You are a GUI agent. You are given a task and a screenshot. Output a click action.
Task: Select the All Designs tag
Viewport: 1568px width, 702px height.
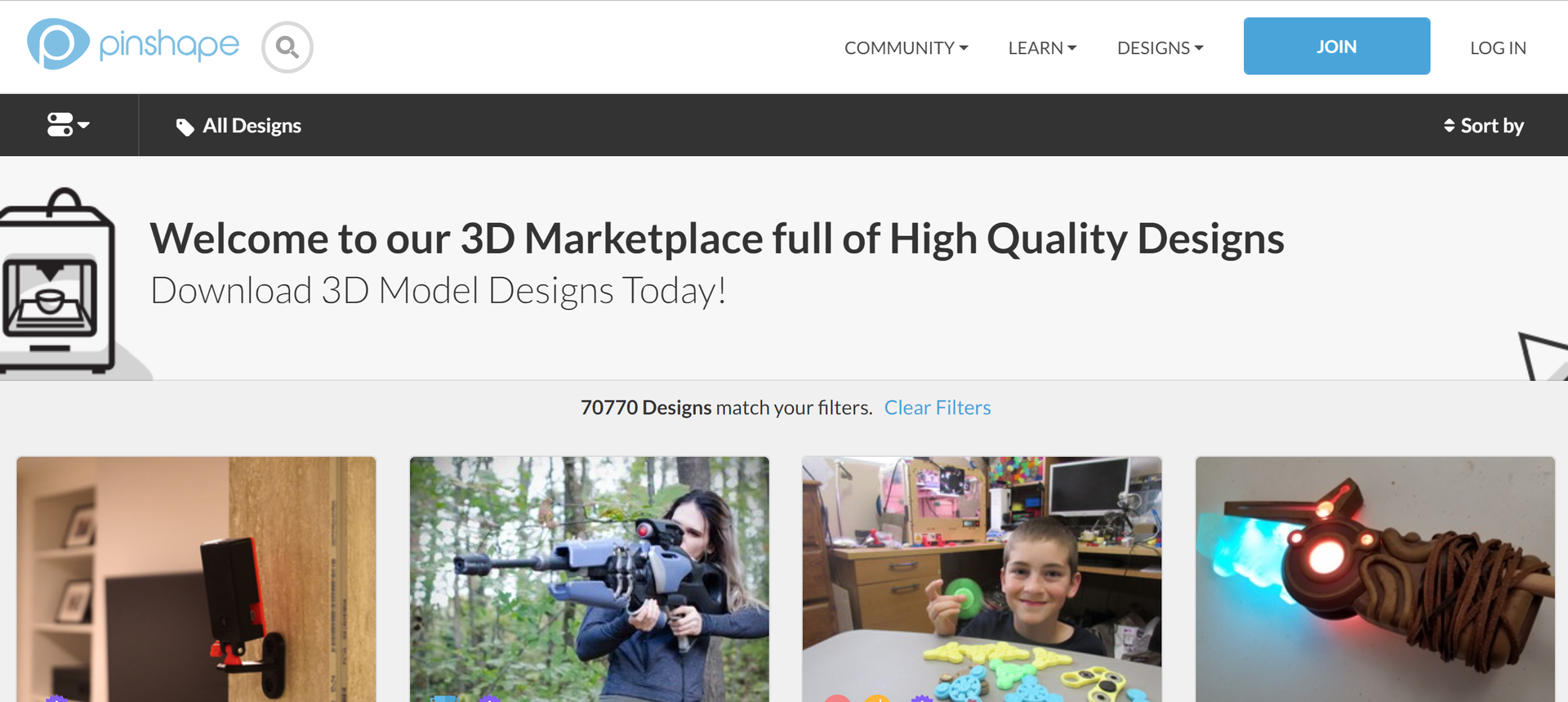(x=238, y=126)
